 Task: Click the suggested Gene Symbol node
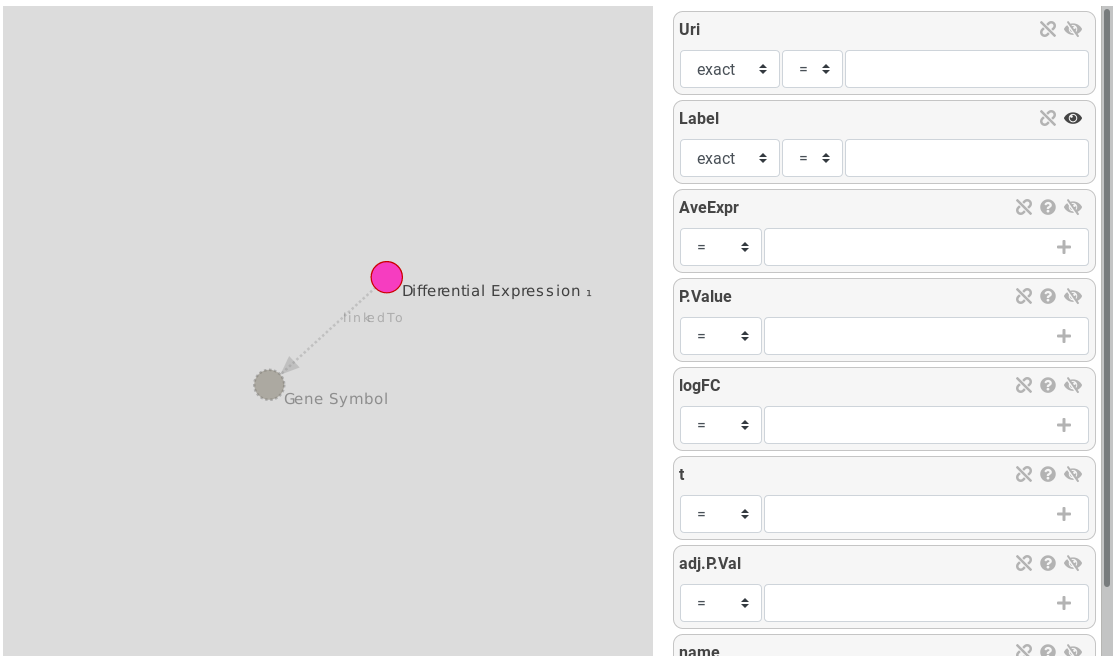269,385
